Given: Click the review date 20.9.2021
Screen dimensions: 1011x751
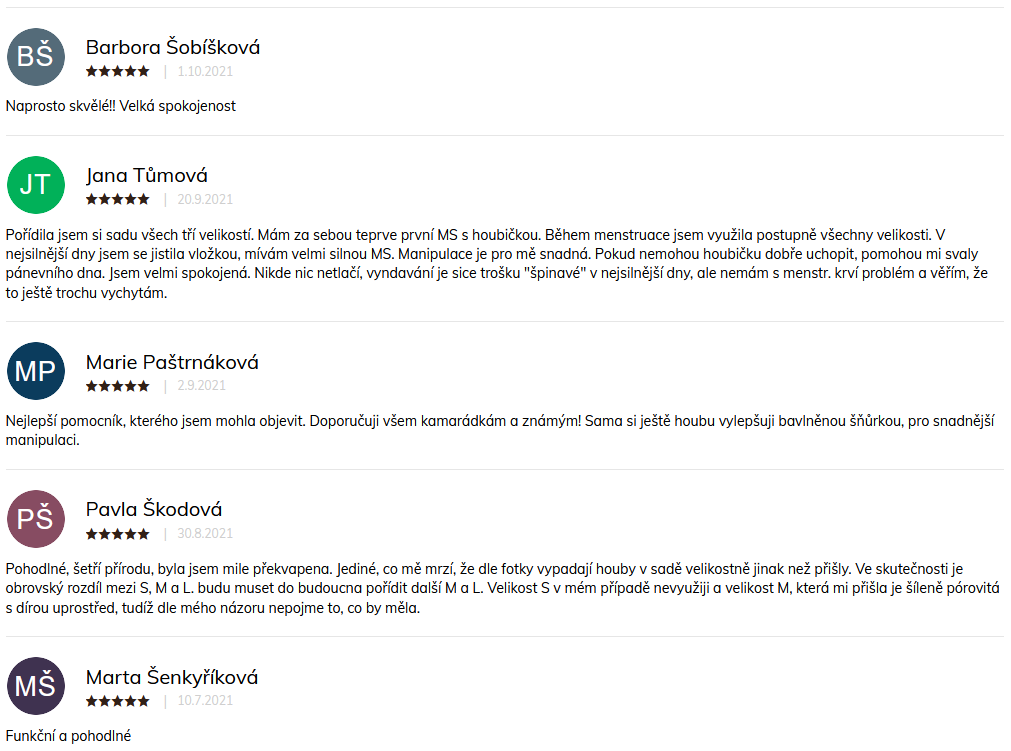Looking at the screenshot, I should tap(205, 199).
